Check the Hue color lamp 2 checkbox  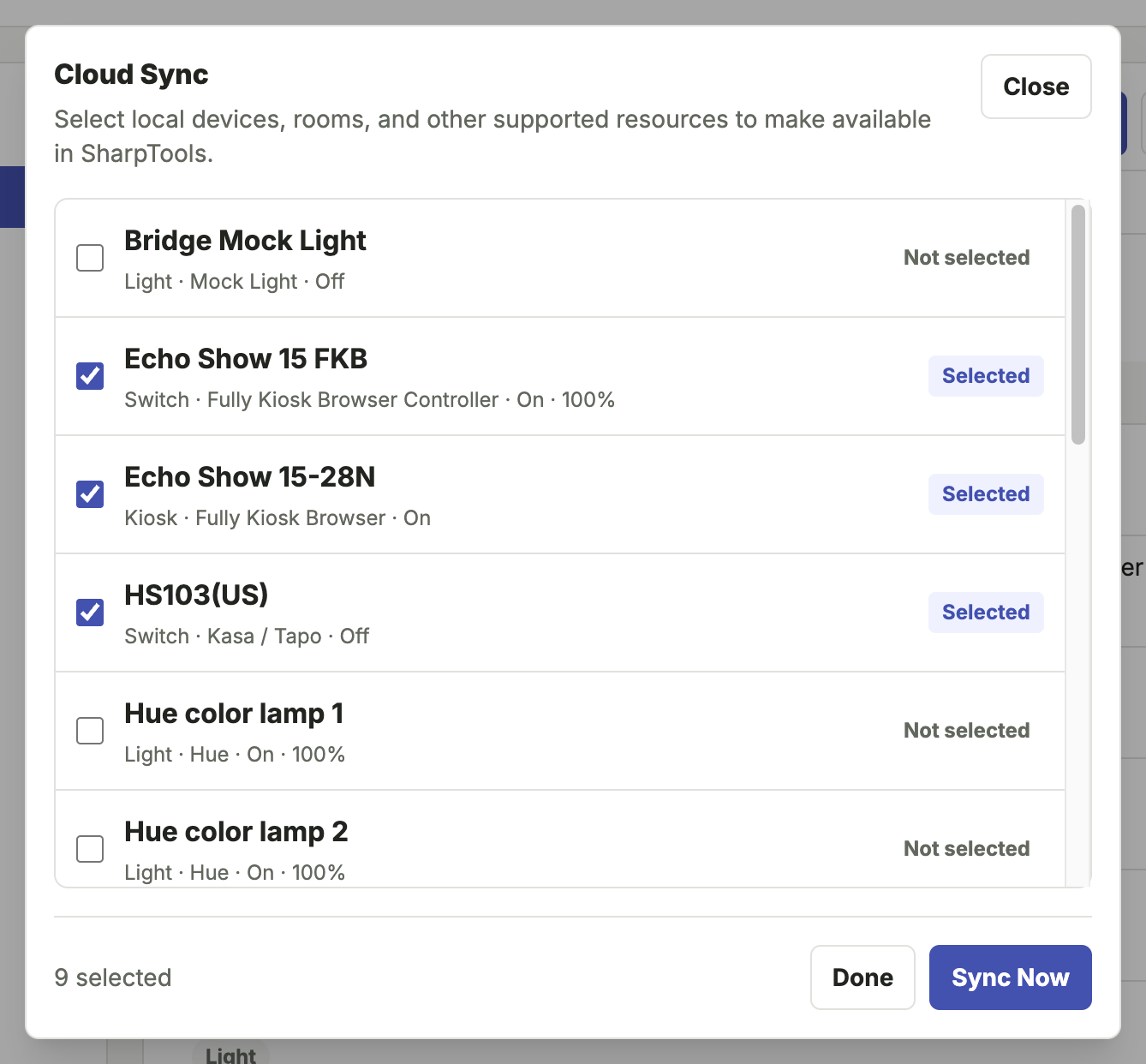pos(90,849)
